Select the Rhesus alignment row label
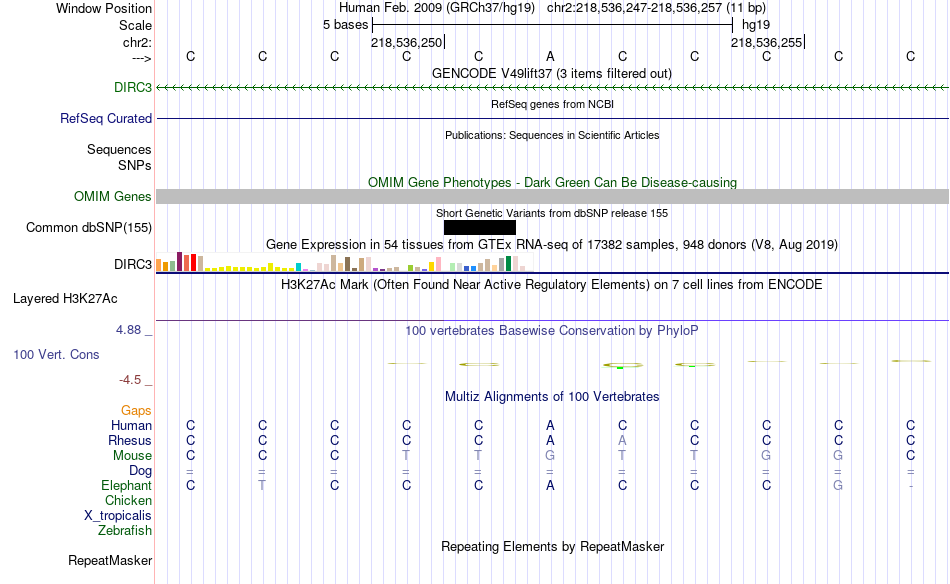Viewport: 950px width, 584px height. click(130, 440)
